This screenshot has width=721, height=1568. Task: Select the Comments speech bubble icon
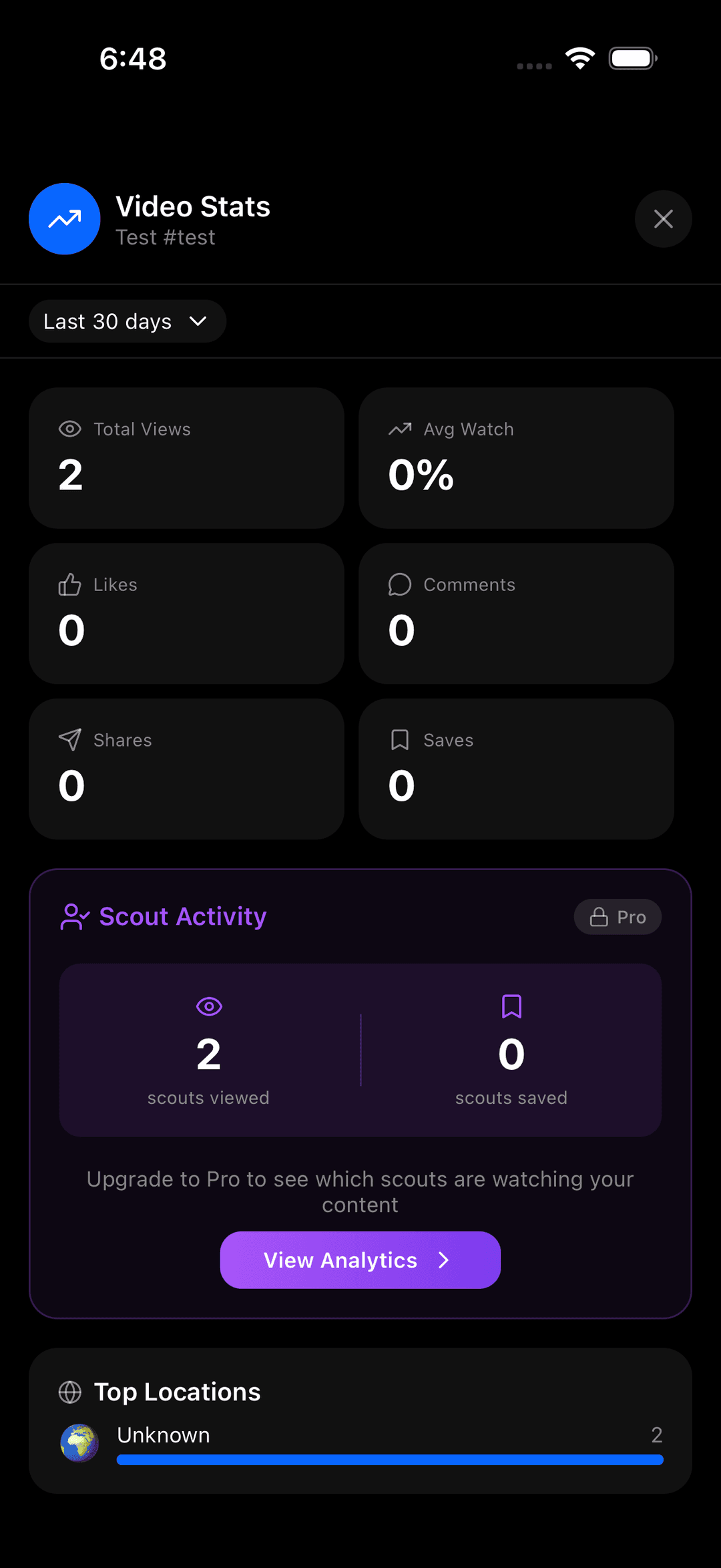click(399, 584)
